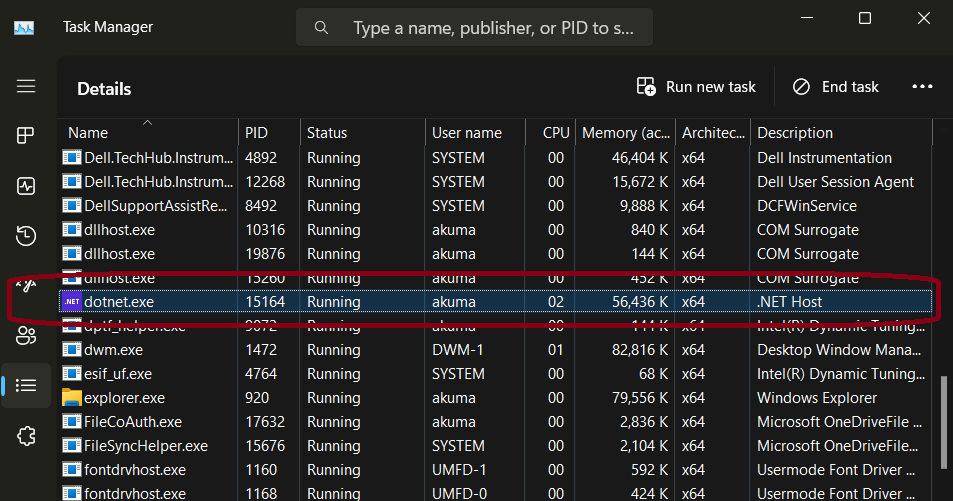Click the Details page heading
The width and height of the screenshot is (953, 501).
(104, 89)
